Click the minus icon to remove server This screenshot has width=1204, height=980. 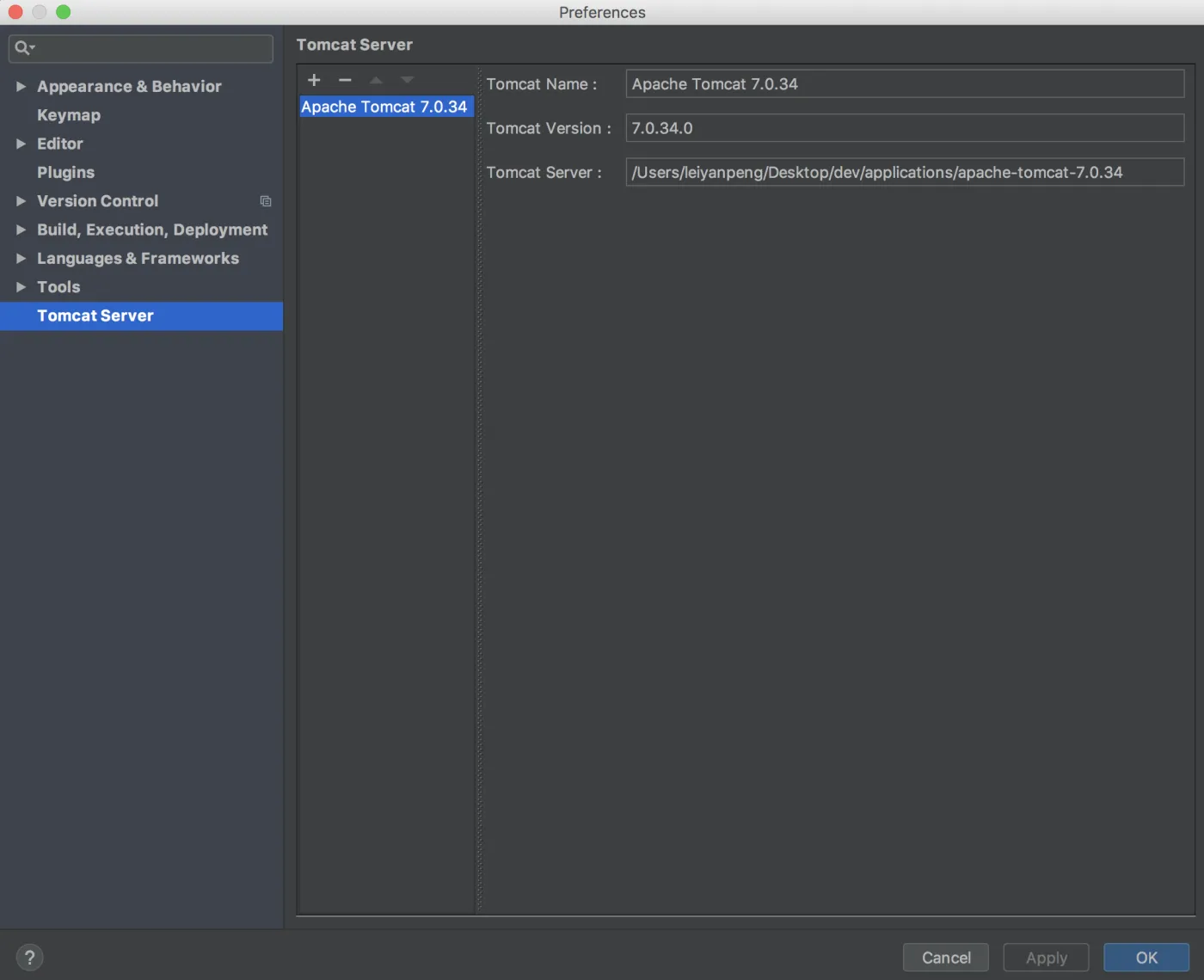345,80
